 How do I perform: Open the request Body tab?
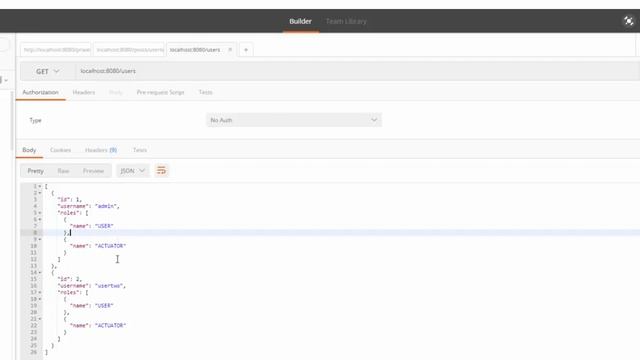click(116, 92)
